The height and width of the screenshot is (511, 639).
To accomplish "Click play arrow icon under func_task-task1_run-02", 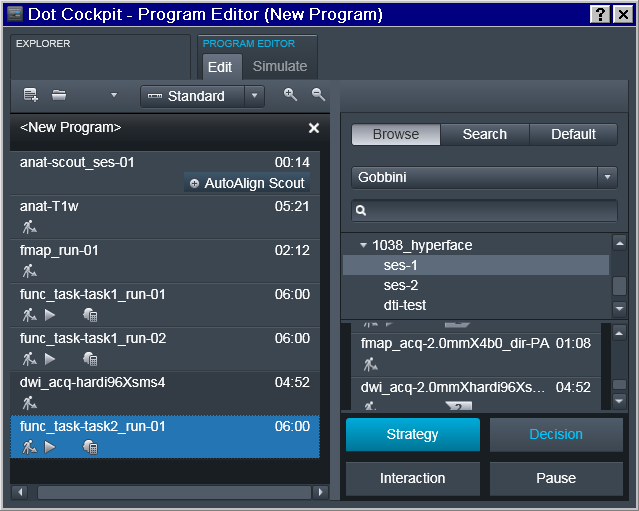I will click(x=50, y=359).
